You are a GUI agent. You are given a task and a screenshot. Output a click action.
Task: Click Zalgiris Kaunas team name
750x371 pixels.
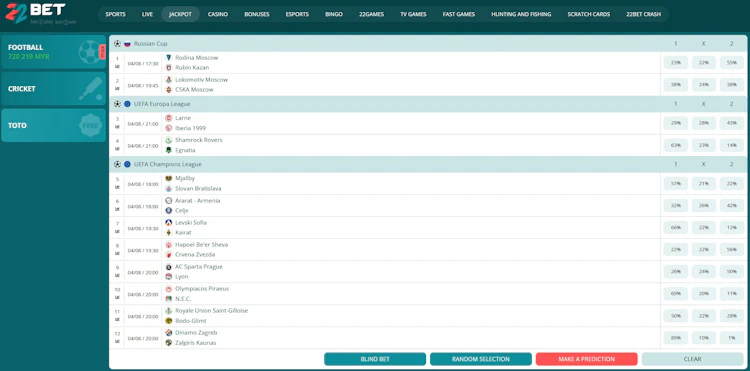coord(196,343)
